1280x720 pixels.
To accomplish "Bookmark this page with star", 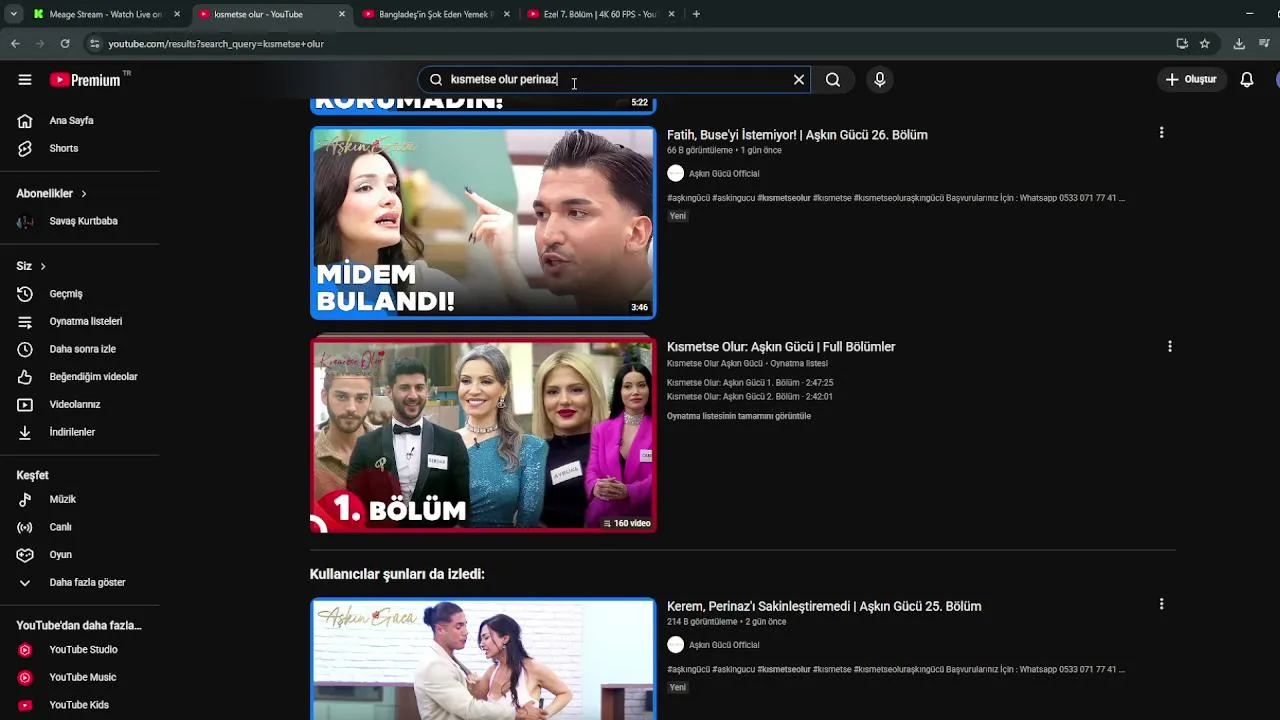I will click(1205, 44).
